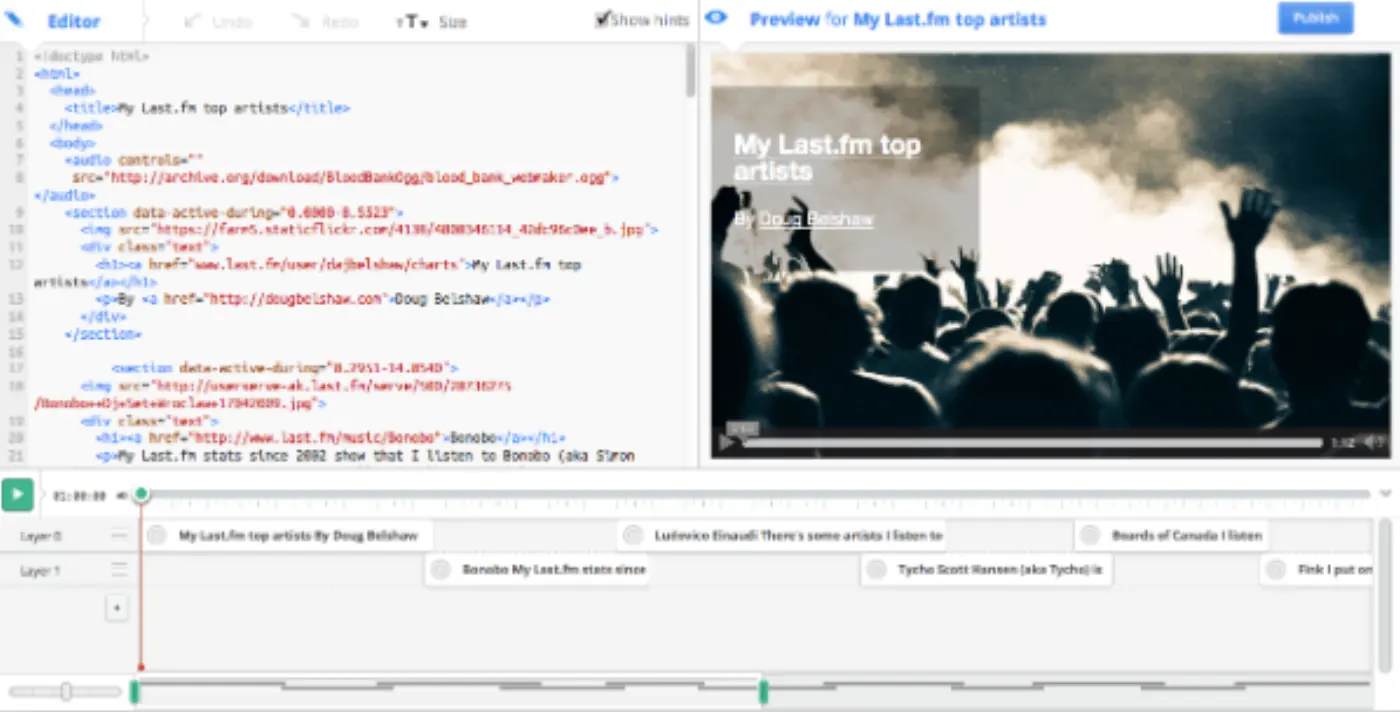Select the Layer 0 label
1400x712 pixels.
(41, 536)
